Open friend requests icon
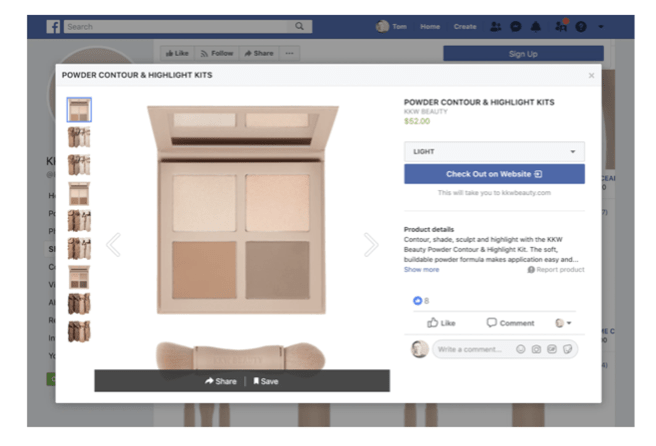 click(495, 26)
